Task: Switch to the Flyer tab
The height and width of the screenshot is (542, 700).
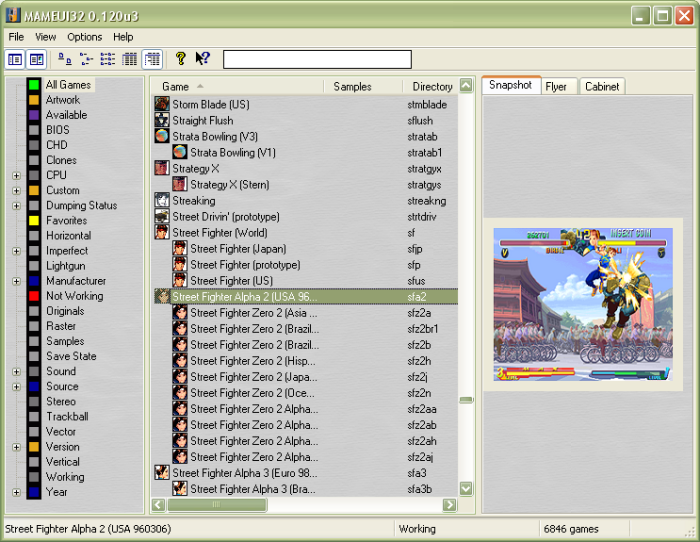Action: click(556, 87)
